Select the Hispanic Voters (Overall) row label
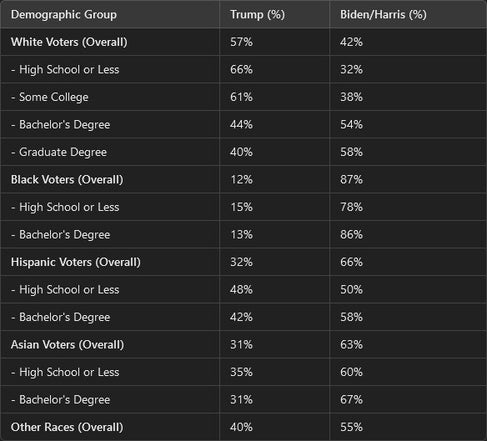This screenshot has height=441, width=487. 76,262
